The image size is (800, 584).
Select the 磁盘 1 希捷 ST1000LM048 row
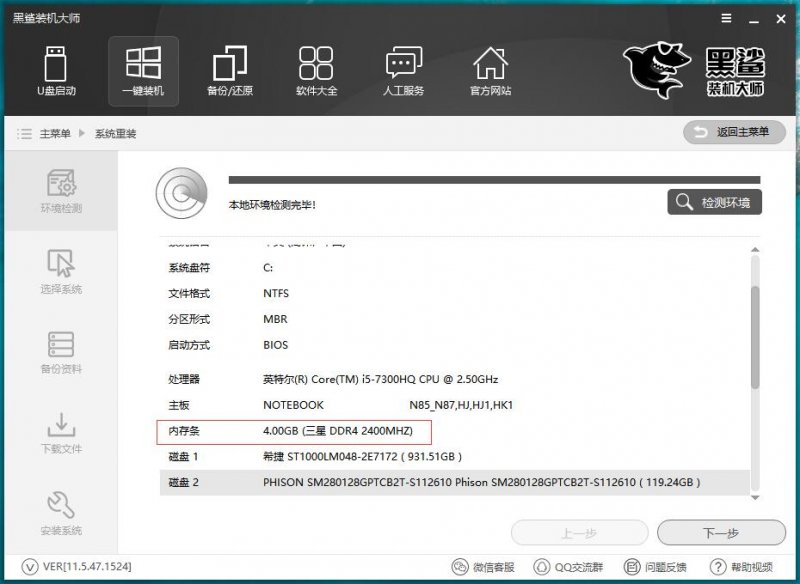click(x=455, y=456)
